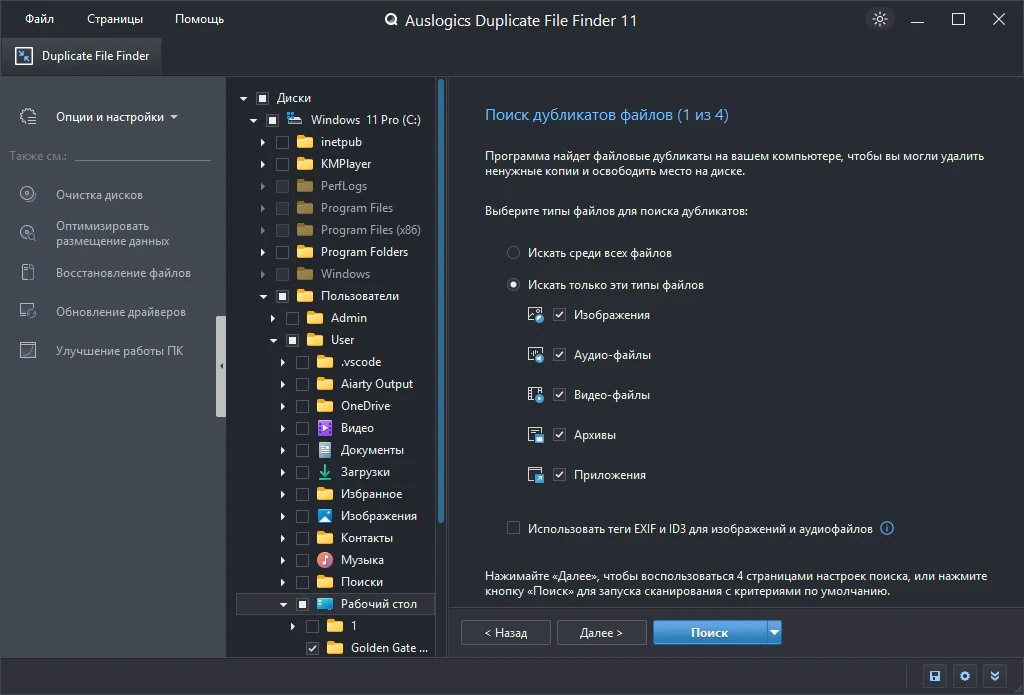
Task: Click the '< Назад' button
Action: [505, 632]
